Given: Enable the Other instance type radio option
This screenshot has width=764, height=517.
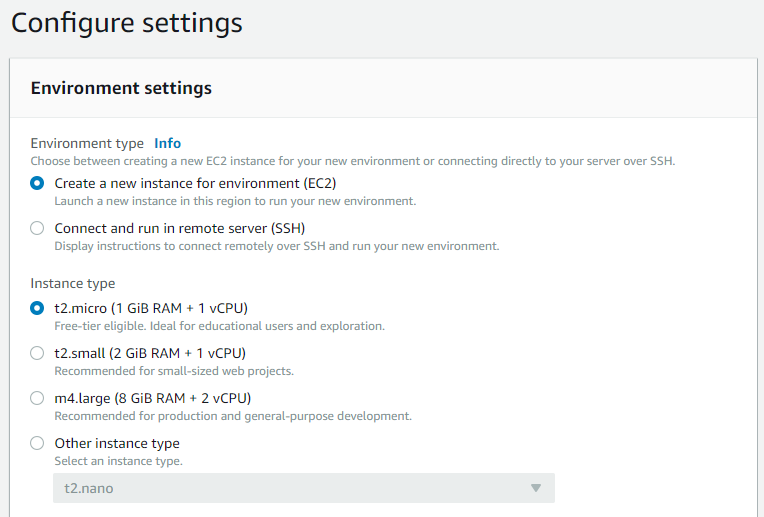Looking at the screenshot, I should point(37,443).
